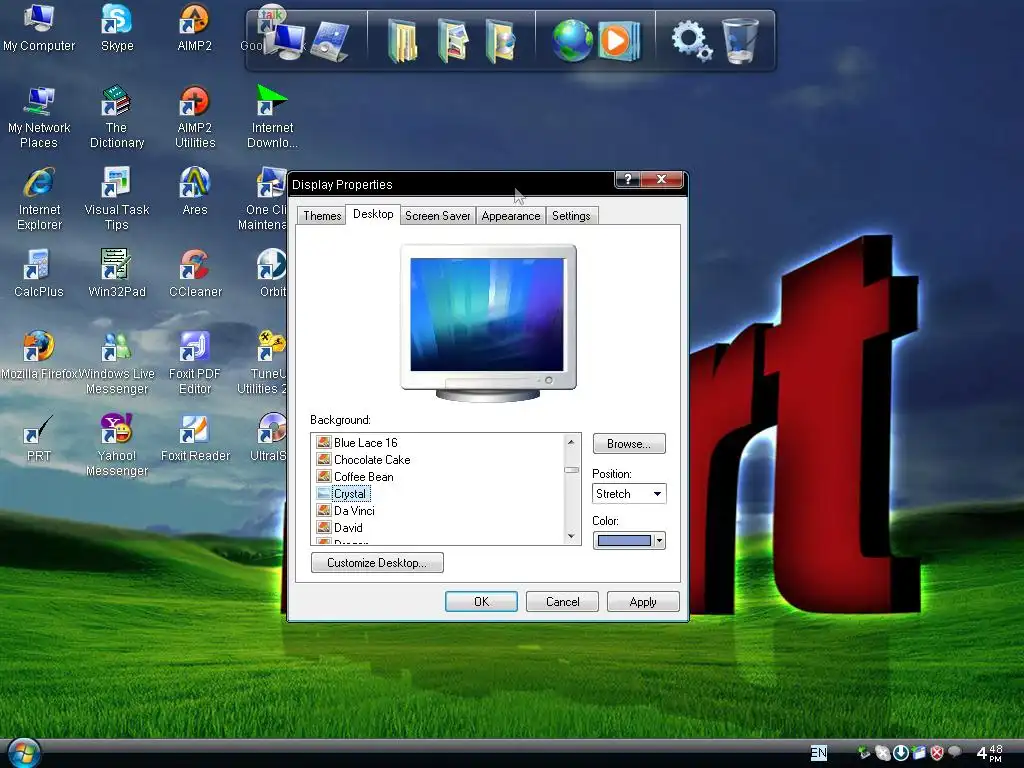Click Cancel in Display Properties
The height and width of the screenshot is (768, 1024).
coord(562,601)
